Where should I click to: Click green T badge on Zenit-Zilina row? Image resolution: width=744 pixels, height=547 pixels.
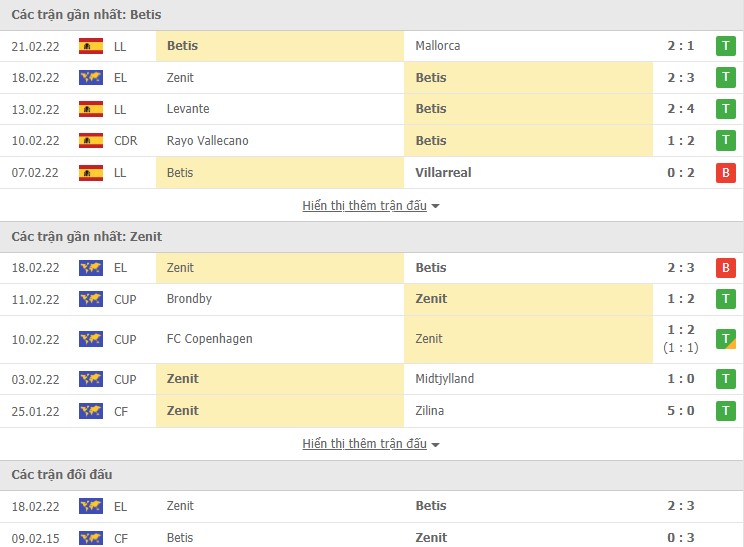click(725, 411)
